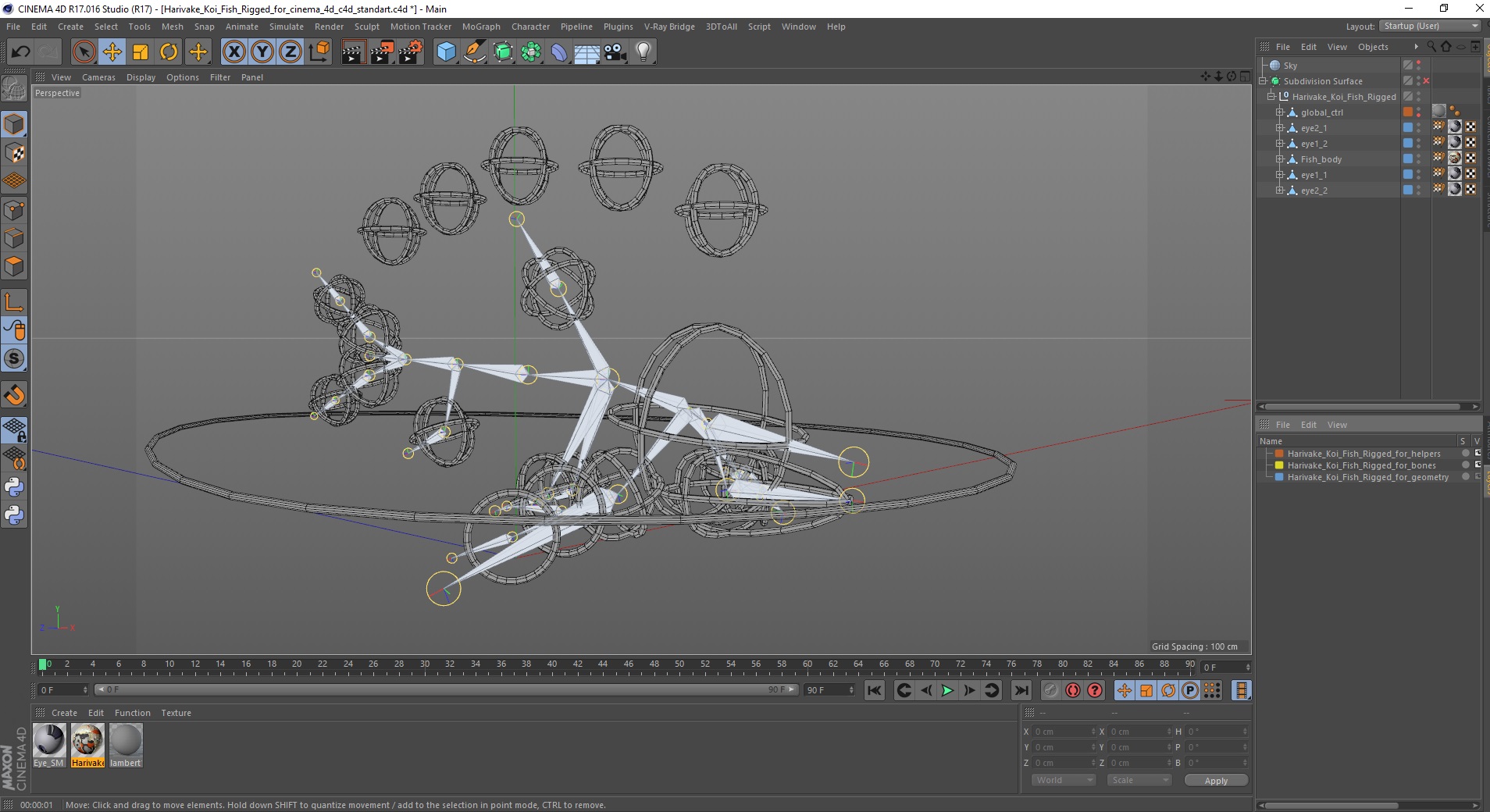Switch to Polygons mode
The width and height of the screenshot is (1490, 812).
coord(14,266)
